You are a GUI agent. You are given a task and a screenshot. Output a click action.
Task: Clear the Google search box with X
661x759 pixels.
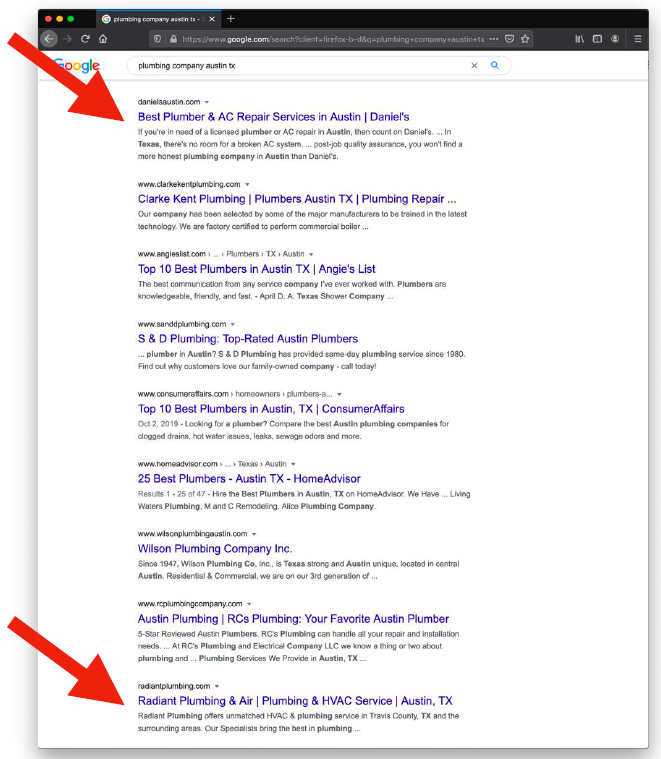click(x=474, y=65)
